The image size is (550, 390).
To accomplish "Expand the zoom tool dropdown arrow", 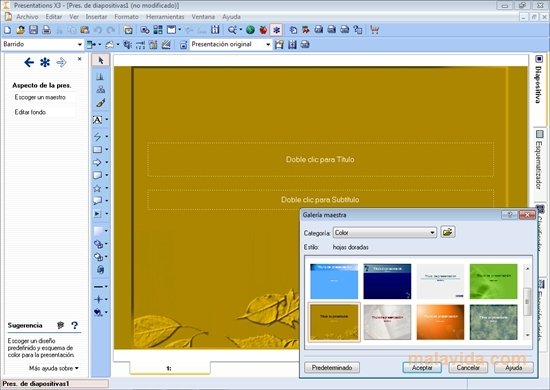I will (241, 30).
